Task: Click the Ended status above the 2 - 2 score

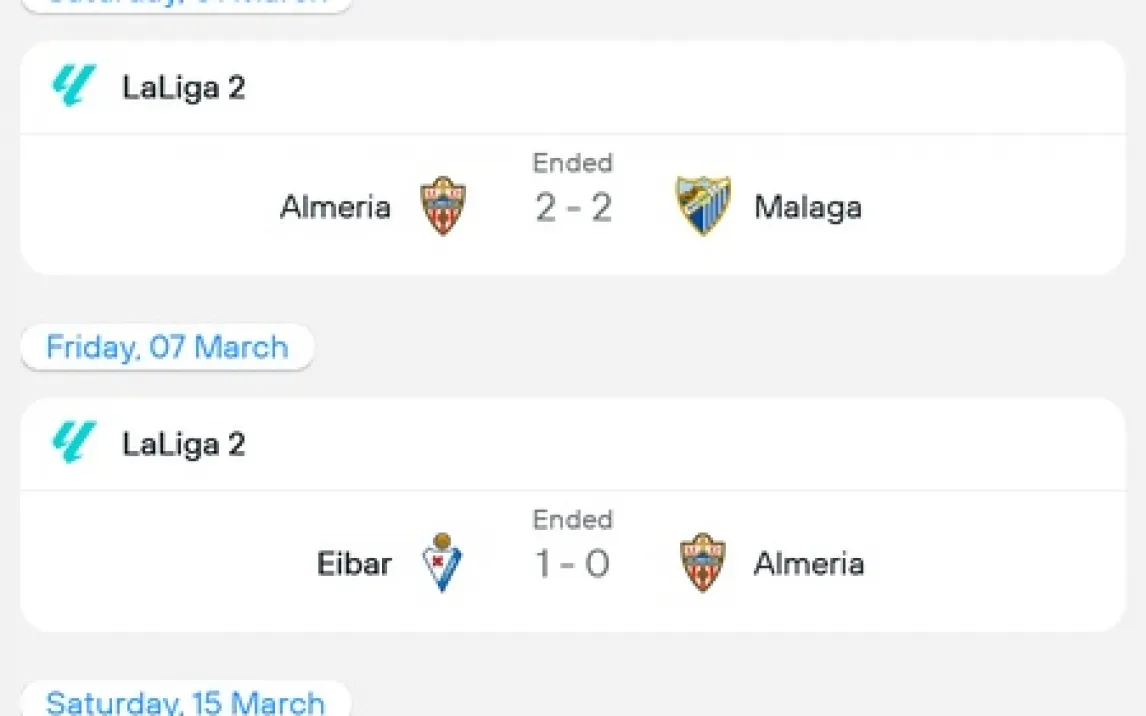Action: (573, 162)
